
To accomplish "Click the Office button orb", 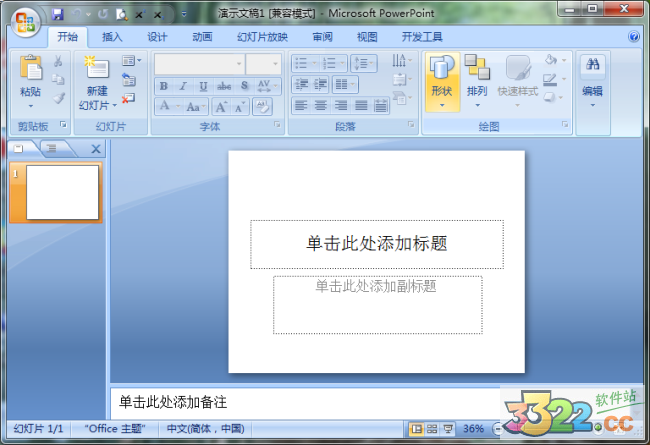I will (25, 22).
